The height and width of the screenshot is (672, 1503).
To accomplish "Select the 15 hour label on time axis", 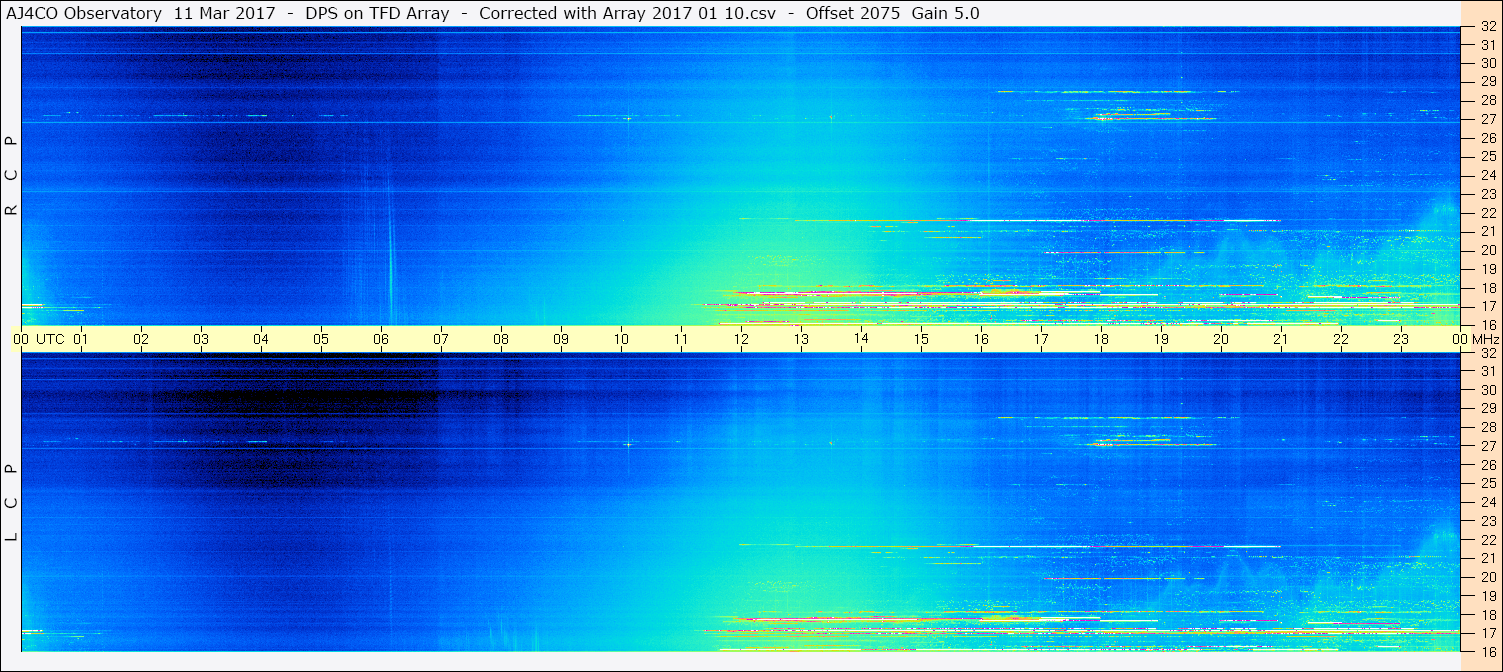I will click(921, 339).
